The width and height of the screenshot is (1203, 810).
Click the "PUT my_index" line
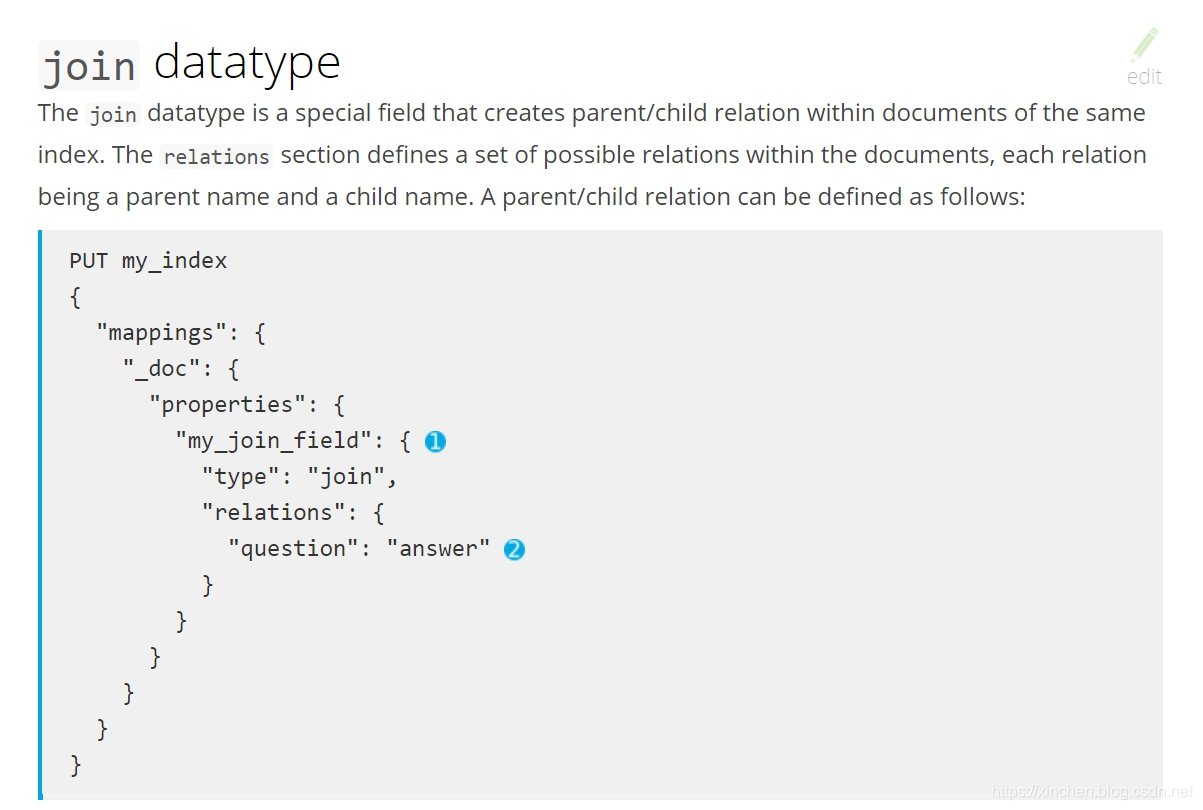tap(148, 261)
